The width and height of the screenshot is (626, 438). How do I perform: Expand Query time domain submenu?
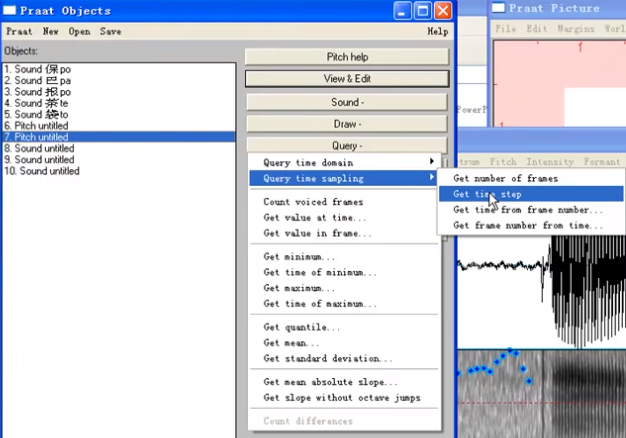click(x=345, y=163)
